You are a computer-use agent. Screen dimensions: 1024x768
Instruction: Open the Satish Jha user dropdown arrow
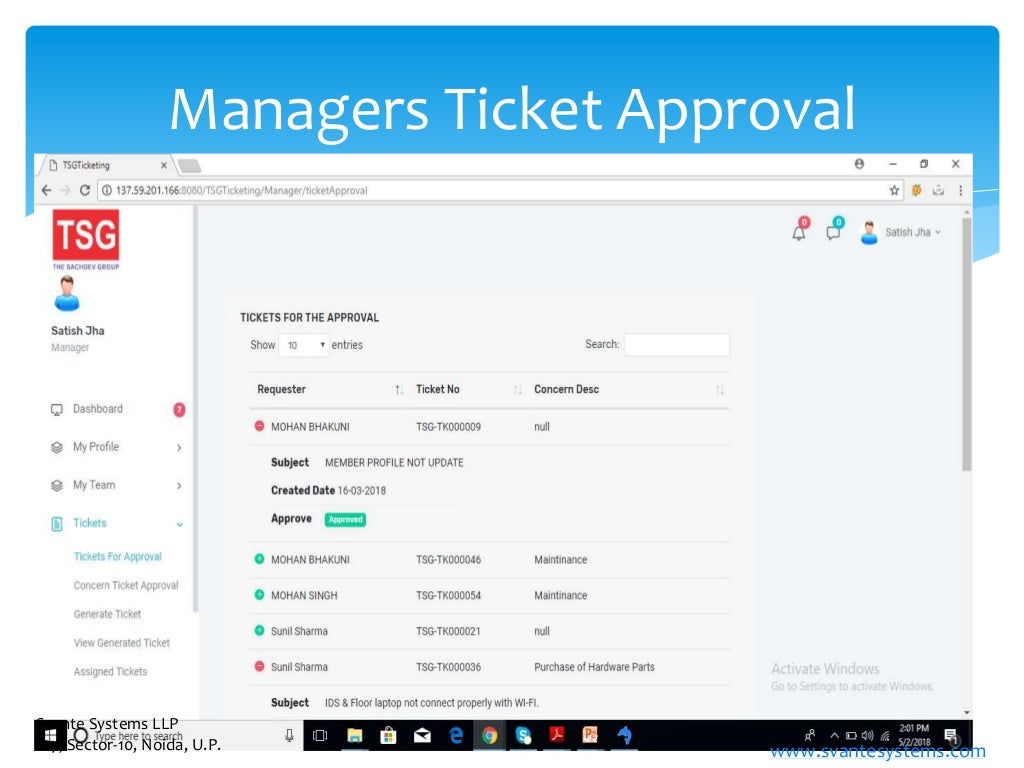tap(938, 232)
